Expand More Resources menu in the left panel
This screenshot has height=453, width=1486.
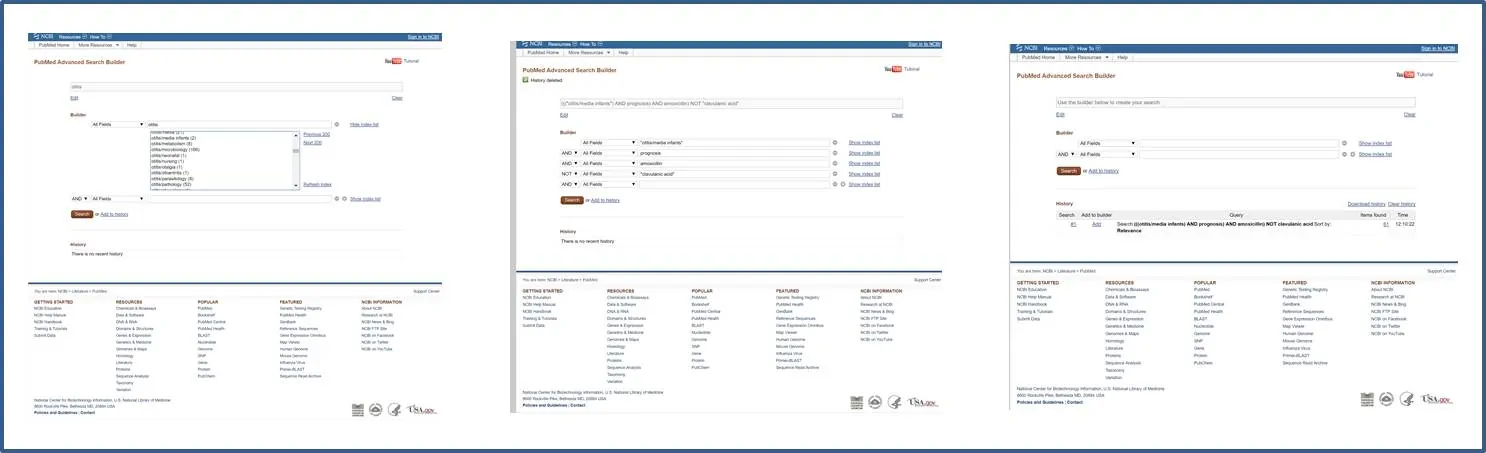point(99,45)
